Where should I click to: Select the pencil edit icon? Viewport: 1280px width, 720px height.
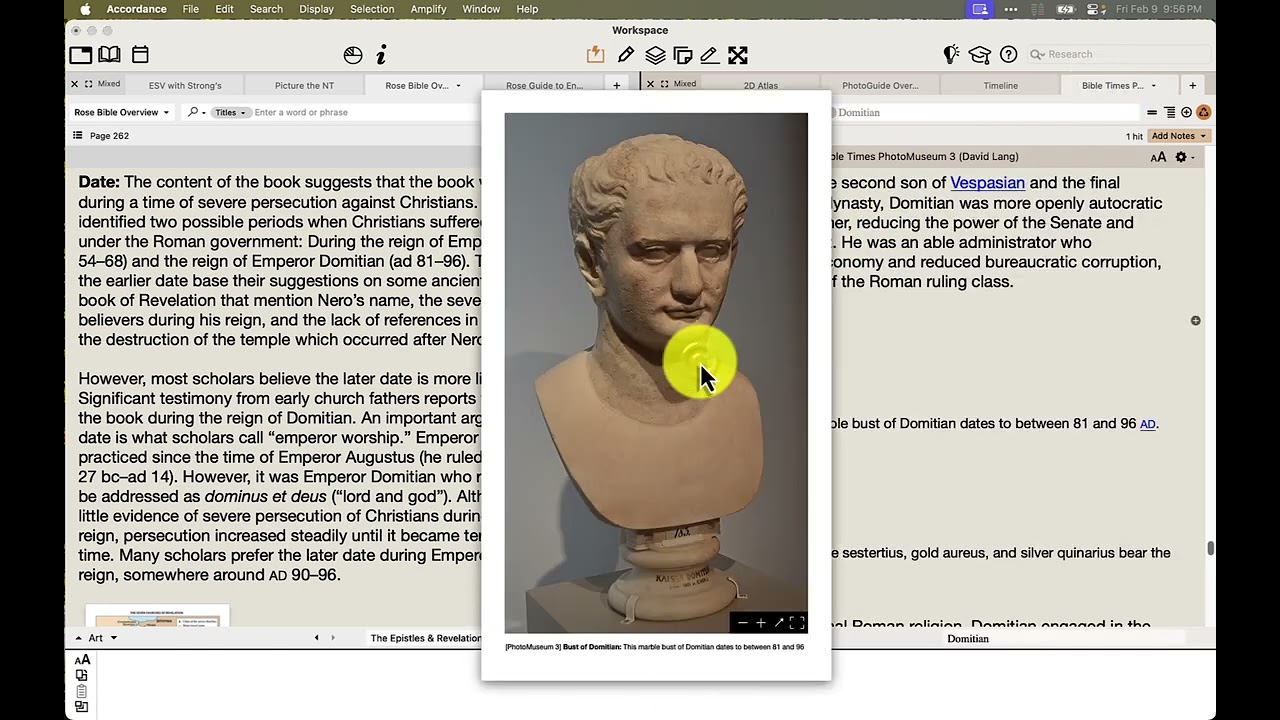coord(626,55)
